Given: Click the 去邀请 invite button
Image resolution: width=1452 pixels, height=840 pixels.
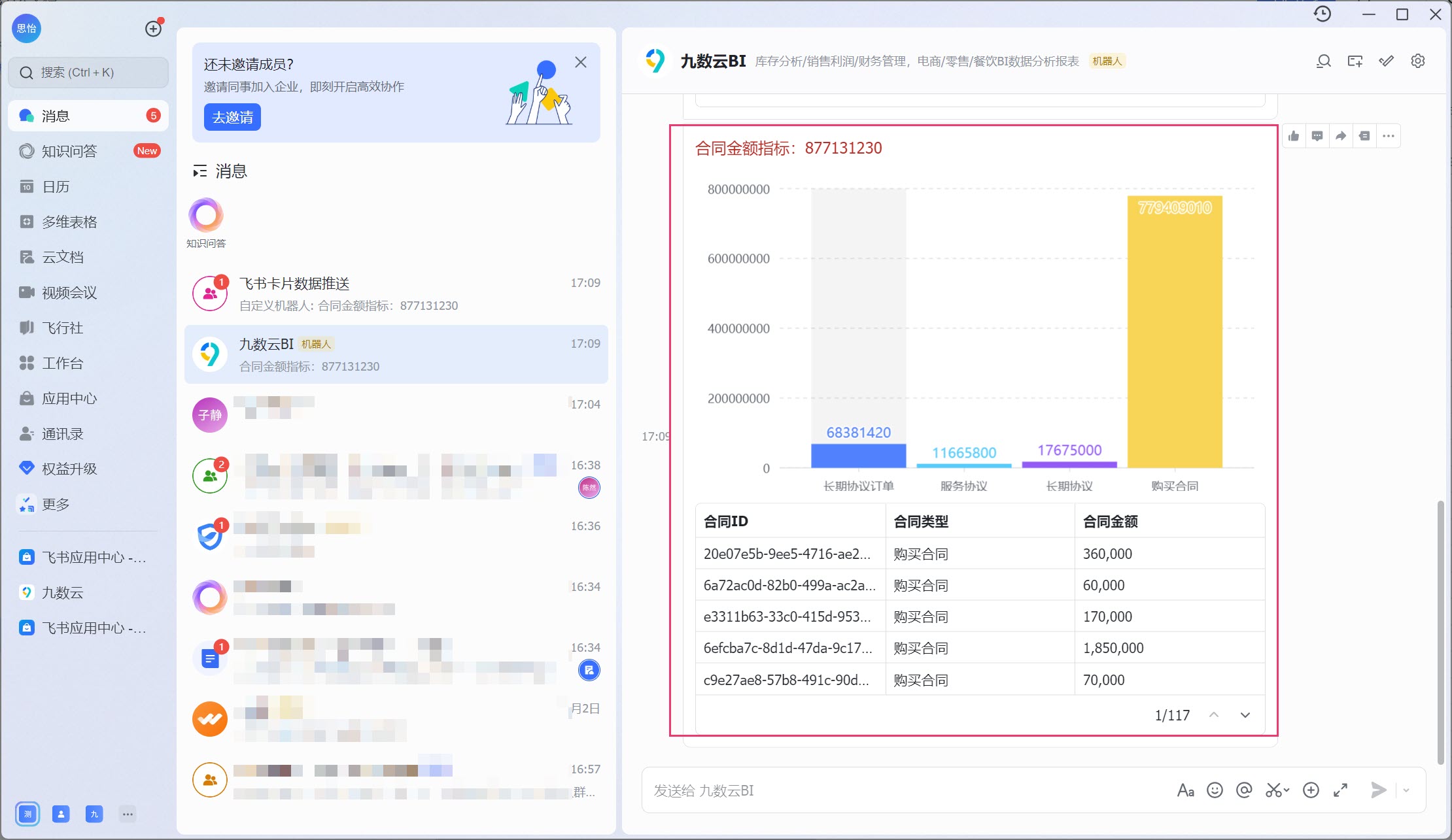Looking at the screenshot, I should coord(232,117).
